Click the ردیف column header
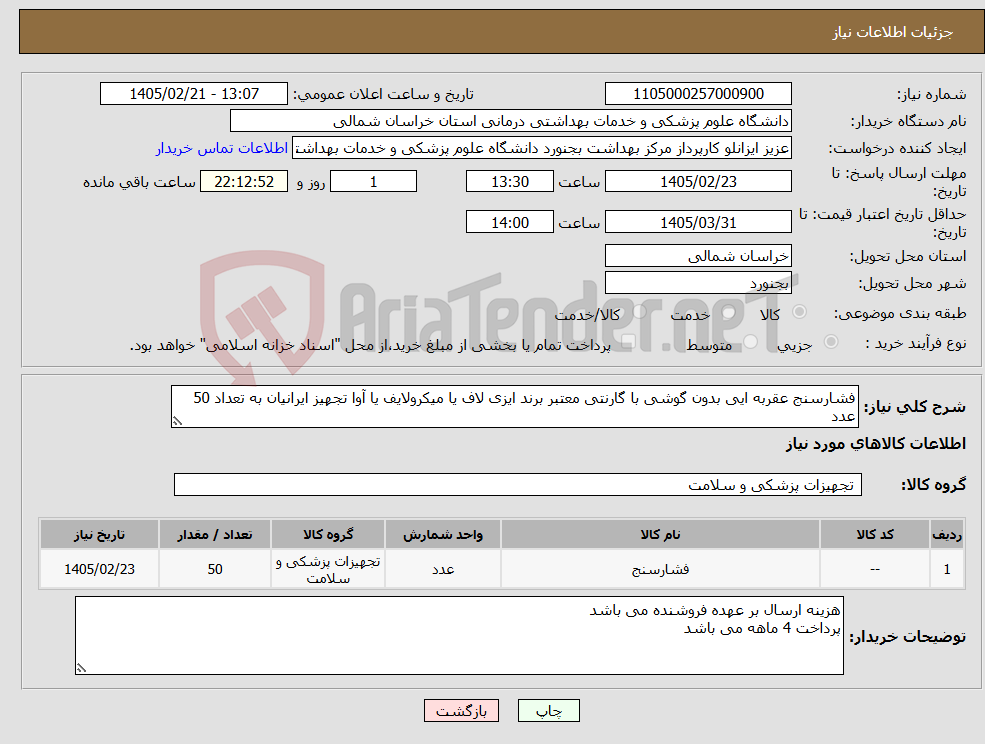 947,535
